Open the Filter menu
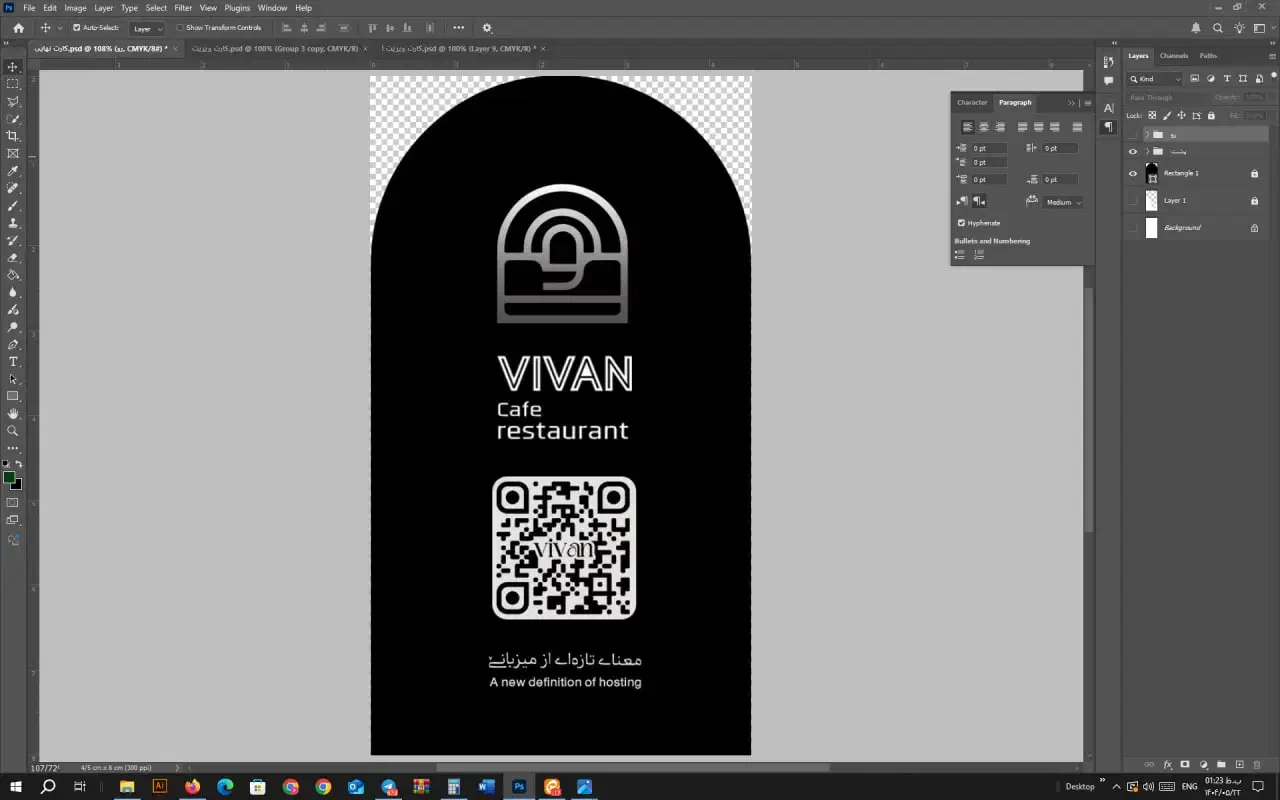The image size is (1280, 800). 183,8
